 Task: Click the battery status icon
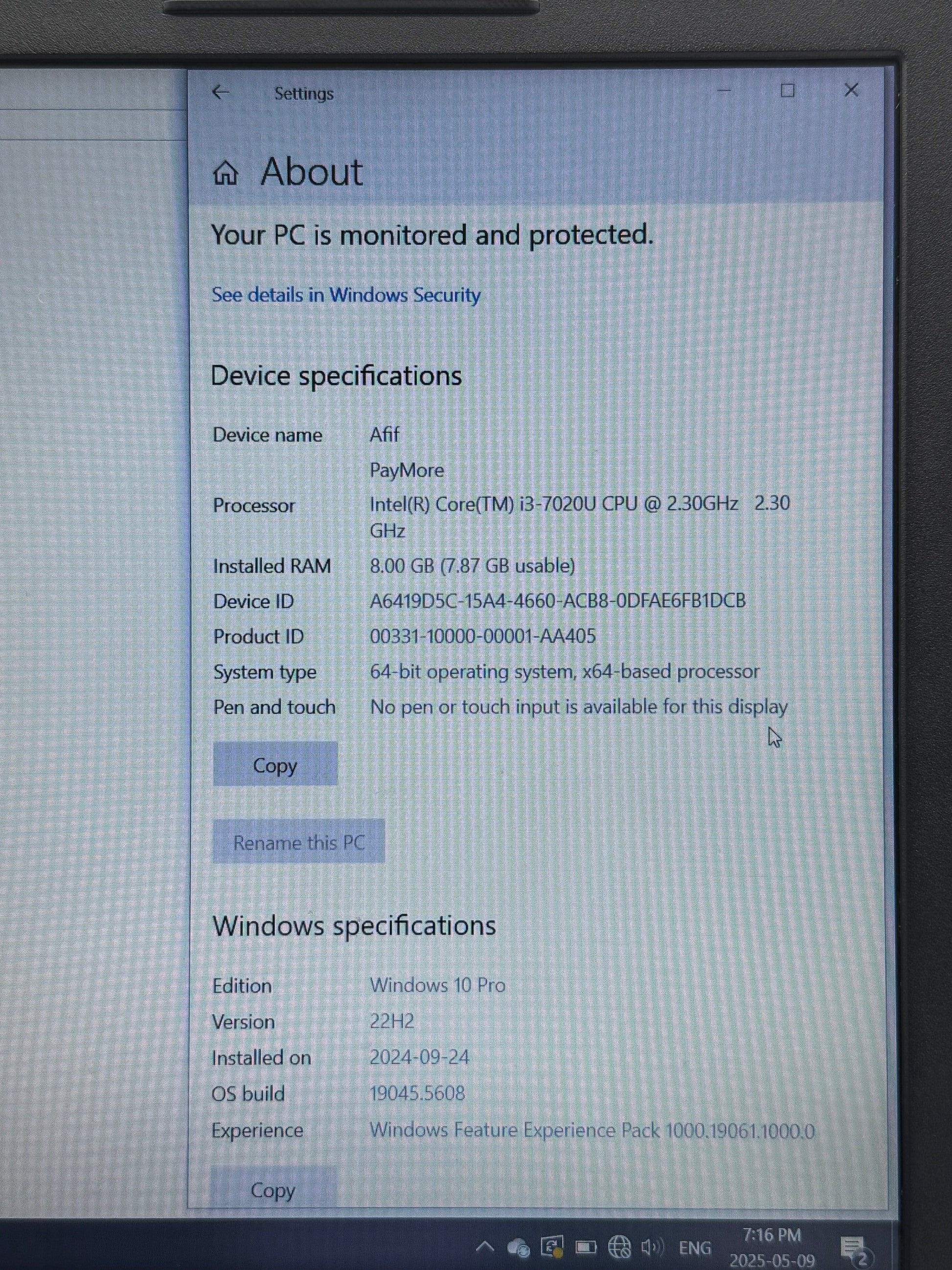coord(586,1247)
